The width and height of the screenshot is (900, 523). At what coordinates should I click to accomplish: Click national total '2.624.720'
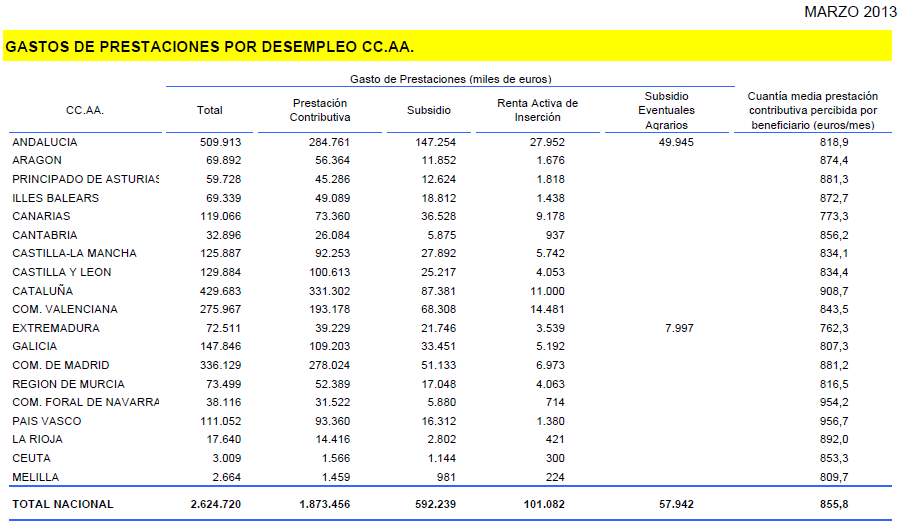(216, 505)
